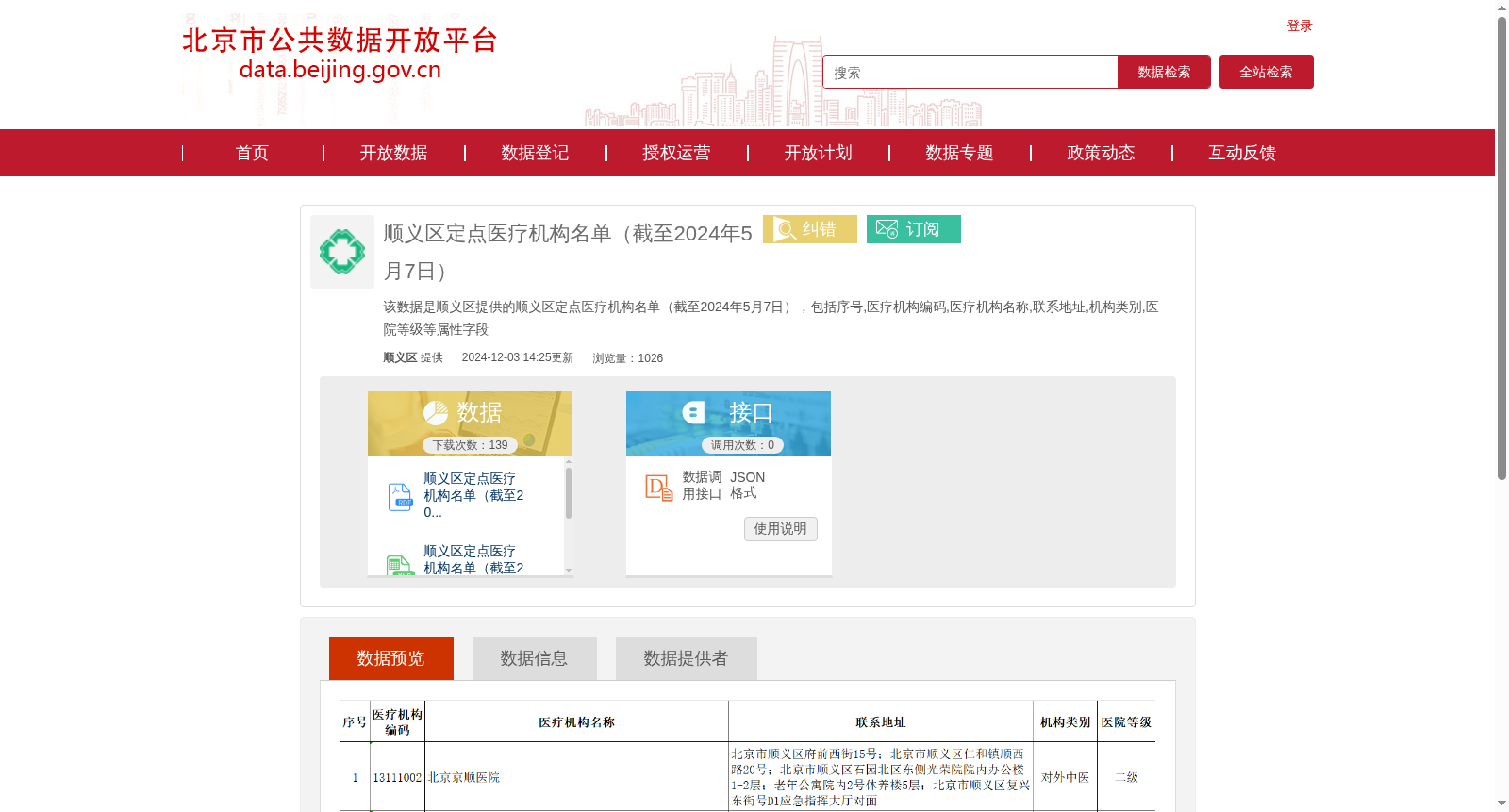This screenshot has height=812, width=1509.
Task: Click the database icon in the 接口 header
Action: [x=693, y=412]
